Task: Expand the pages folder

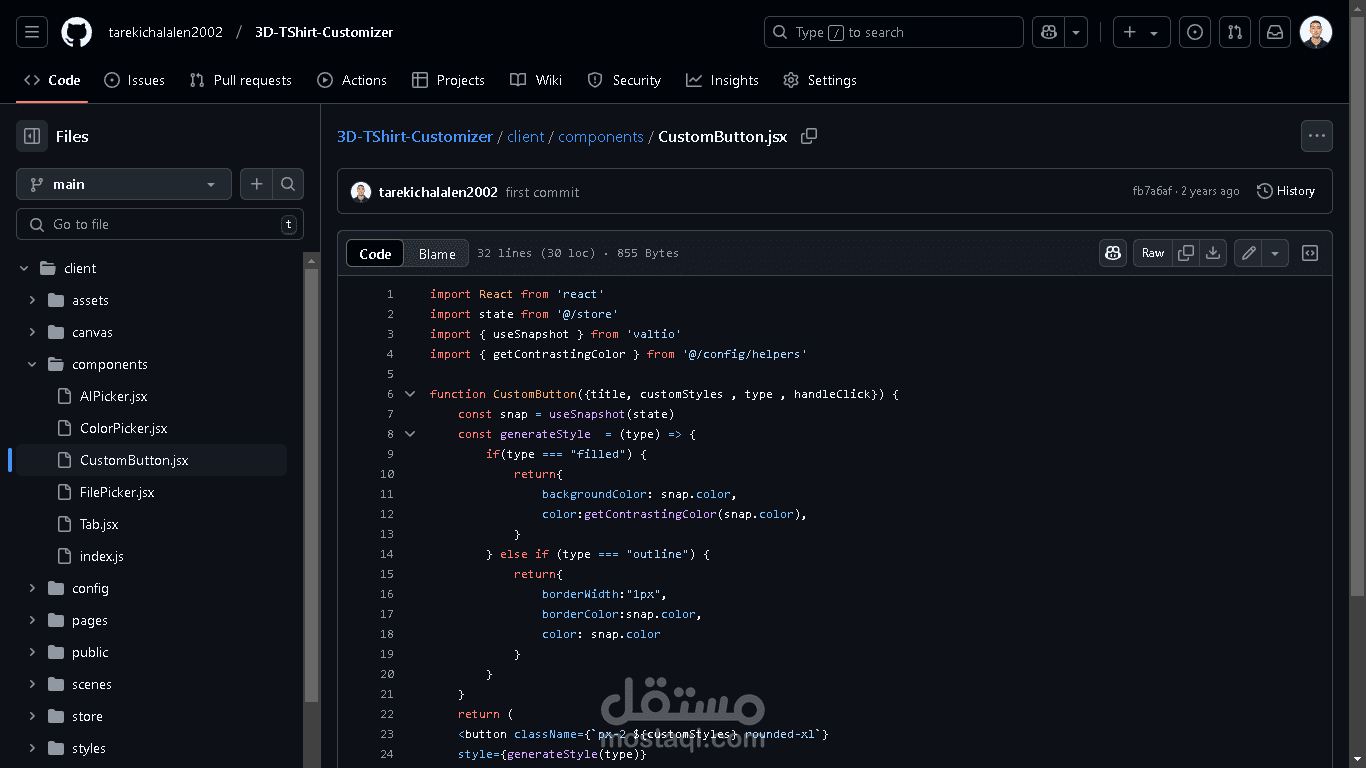Action: click(x=32, y=620)
